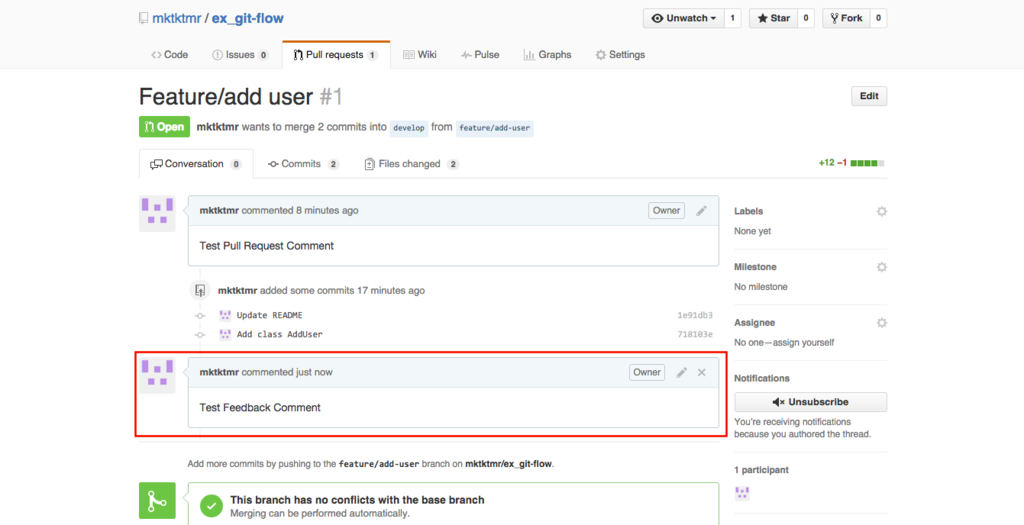
Task: Open the Add class AddUser commit
Action: click(280, 334)
